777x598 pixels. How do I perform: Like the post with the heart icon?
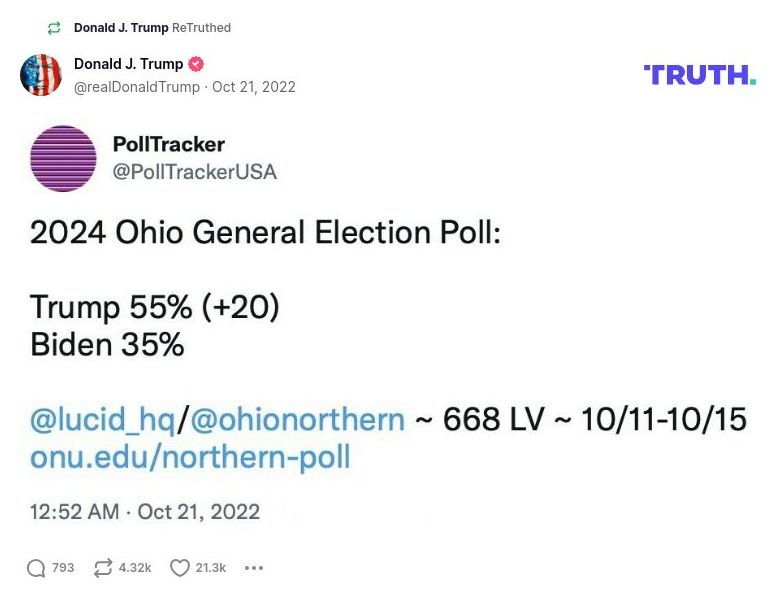179,568
